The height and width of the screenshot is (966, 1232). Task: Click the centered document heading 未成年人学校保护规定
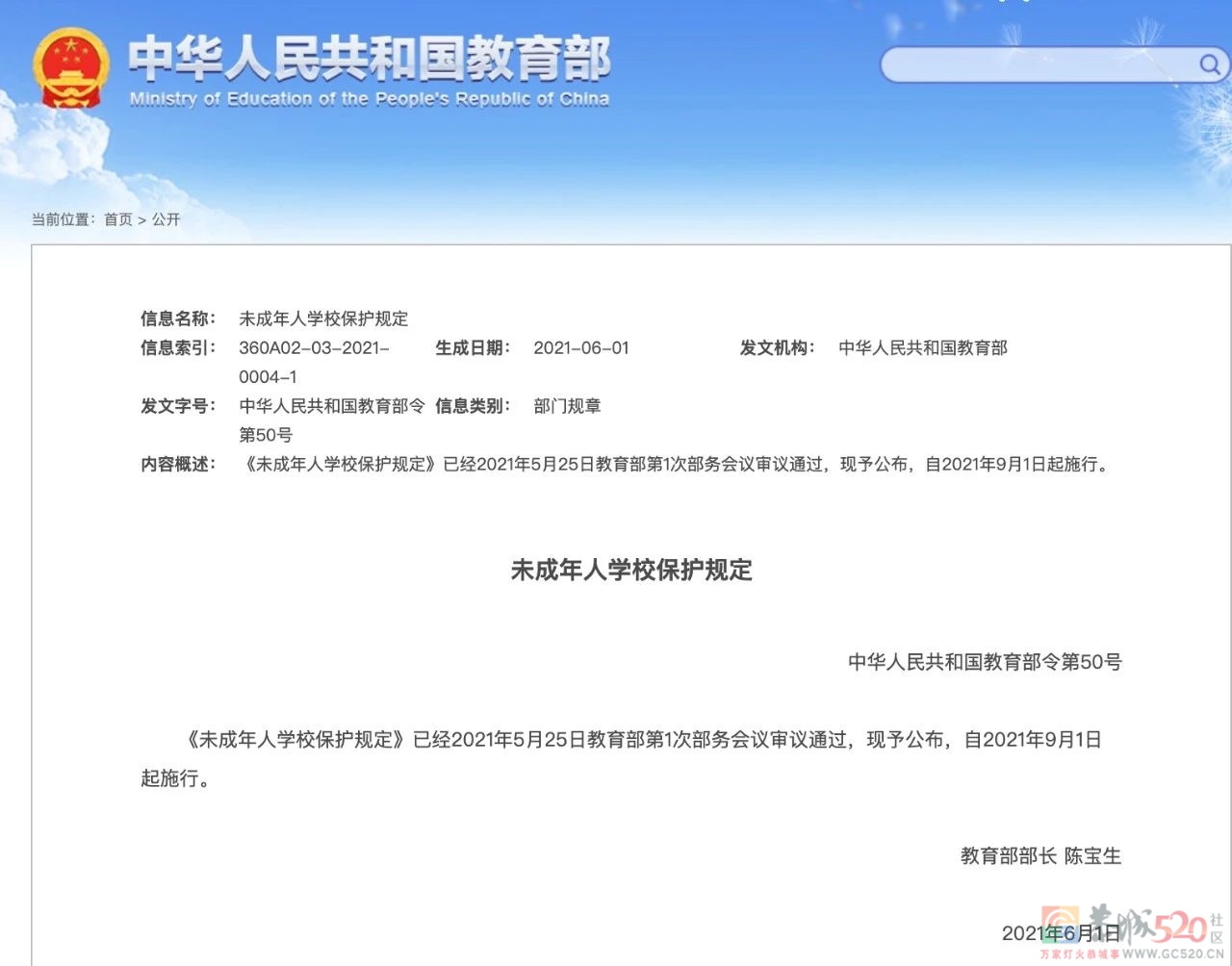click(631, 570)
